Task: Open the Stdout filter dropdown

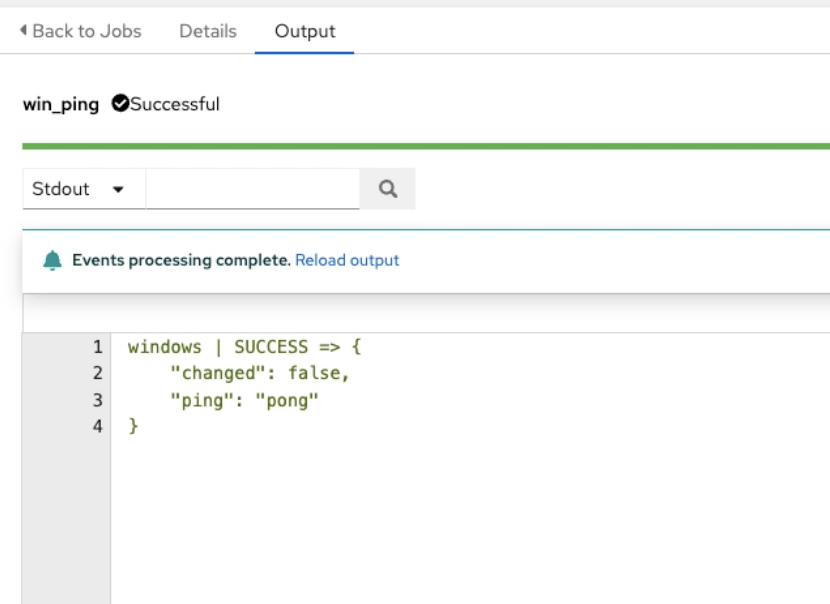Action: click(84, 189)
